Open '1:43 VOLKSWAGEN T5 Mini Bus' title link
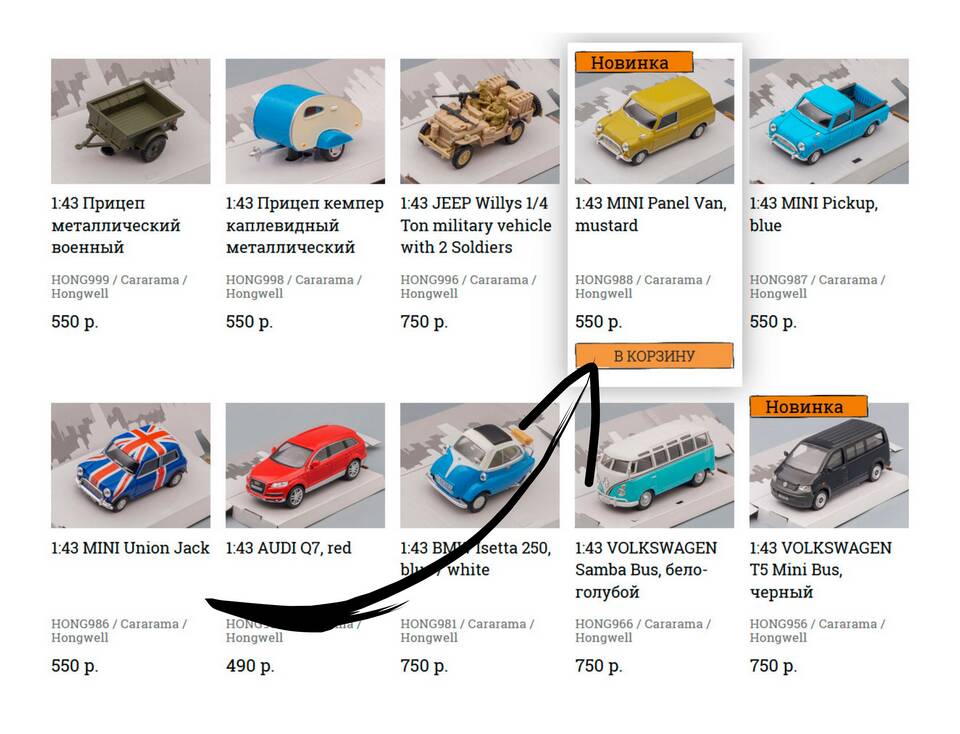Image resolution: width=960 pixels, height=734 pixels. coord(820,570)
